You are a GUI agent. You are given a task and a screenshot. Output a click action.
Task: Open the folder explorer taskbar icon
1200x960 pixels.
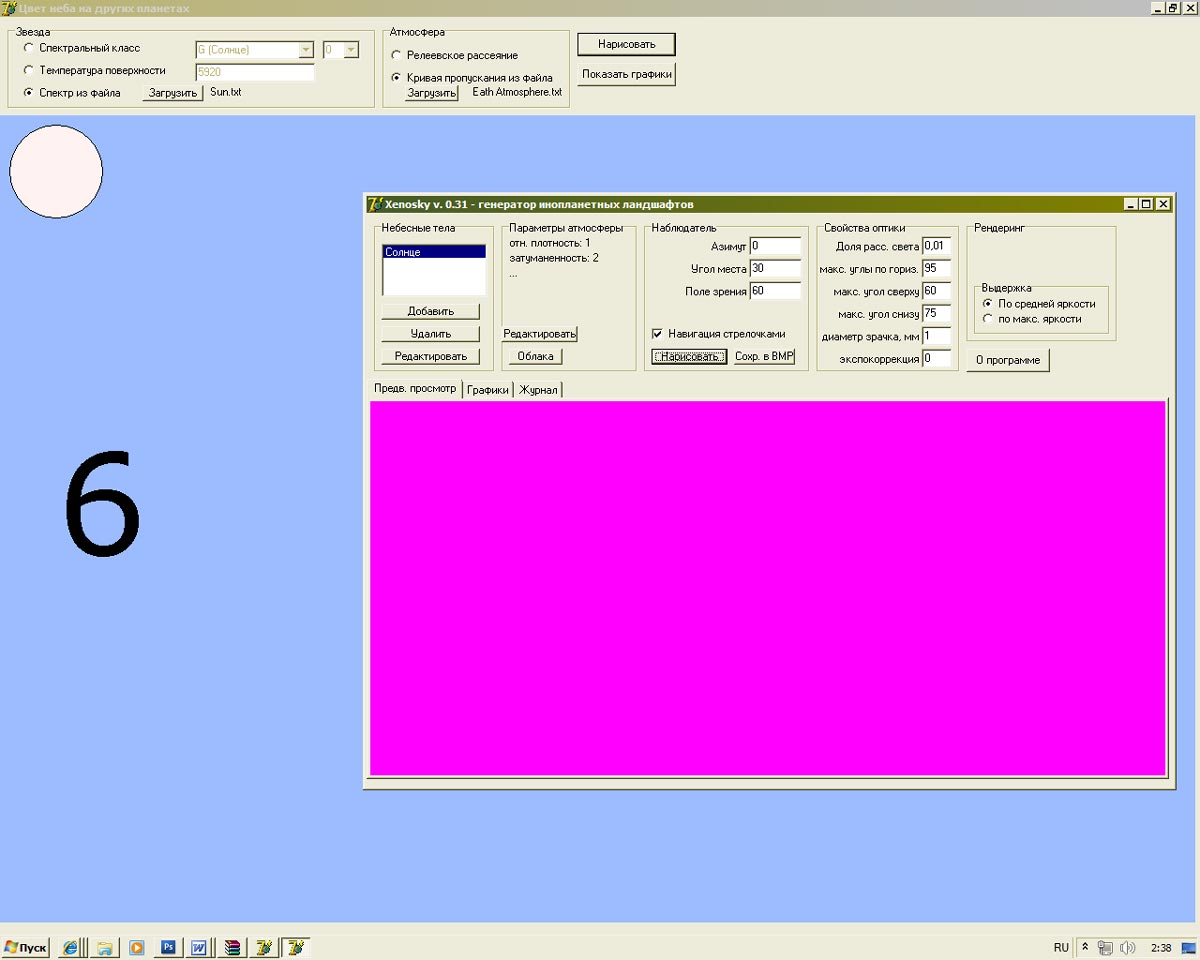(104, 947)
